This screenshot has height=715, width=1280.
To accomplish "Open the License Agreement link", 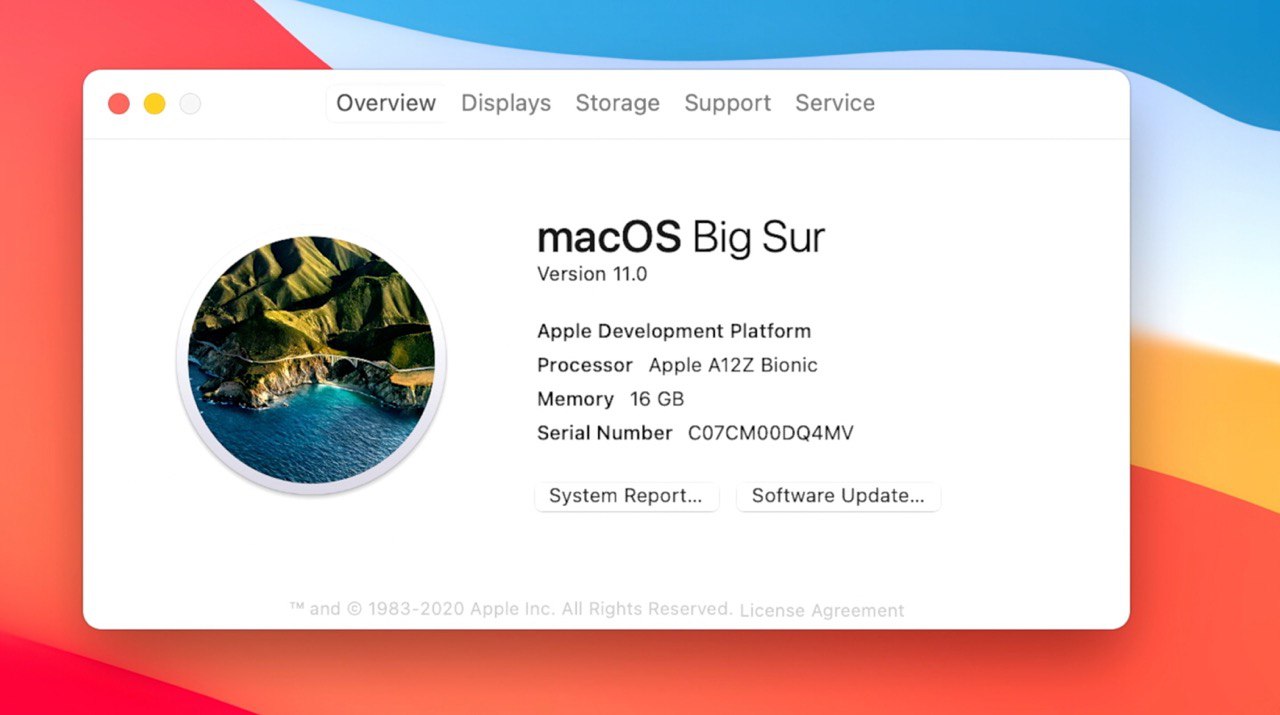I will click(x=822, y=610).
